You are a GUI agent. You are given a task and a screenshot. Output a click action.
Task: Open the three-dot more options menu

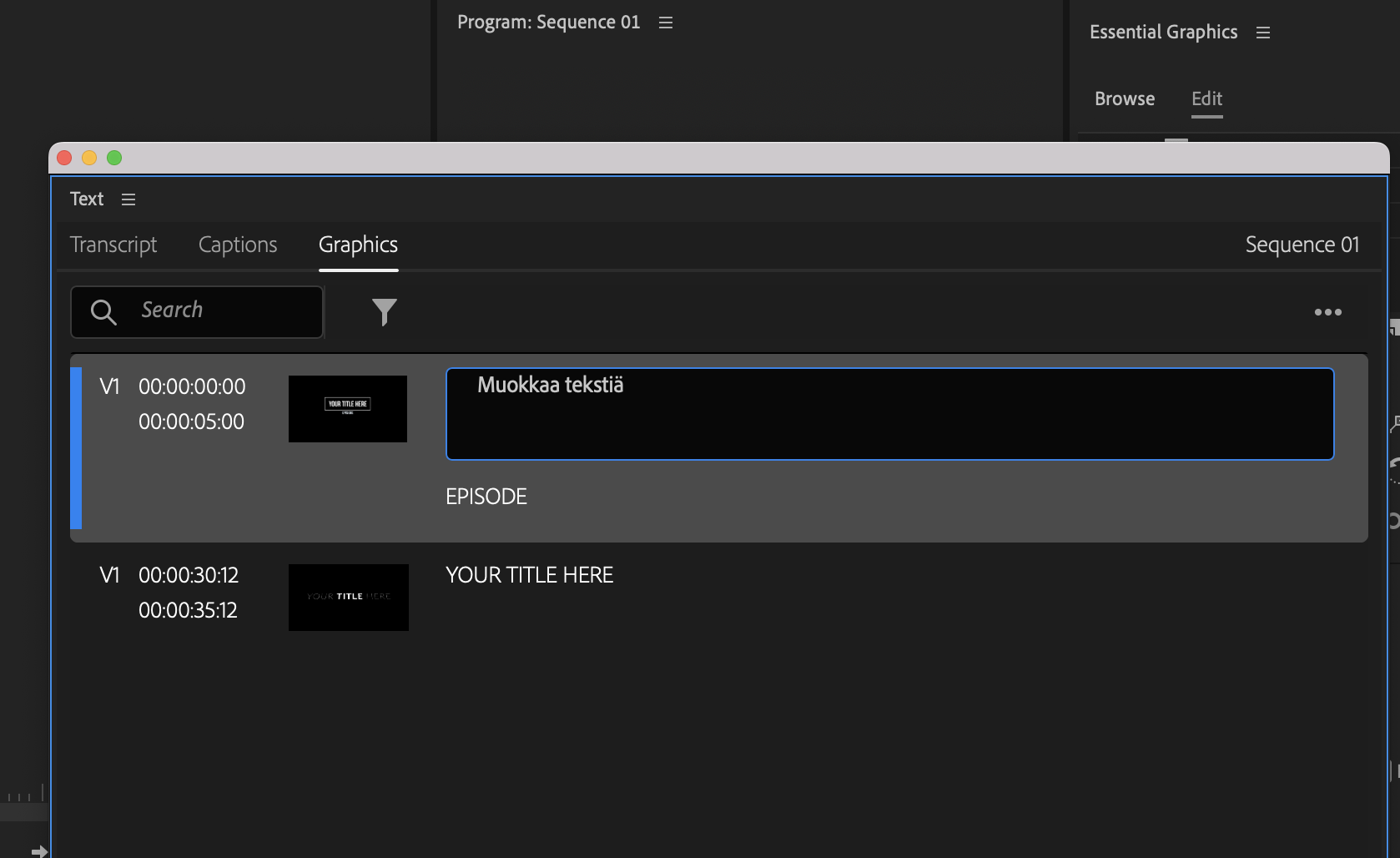click(x=1327, y=312)
